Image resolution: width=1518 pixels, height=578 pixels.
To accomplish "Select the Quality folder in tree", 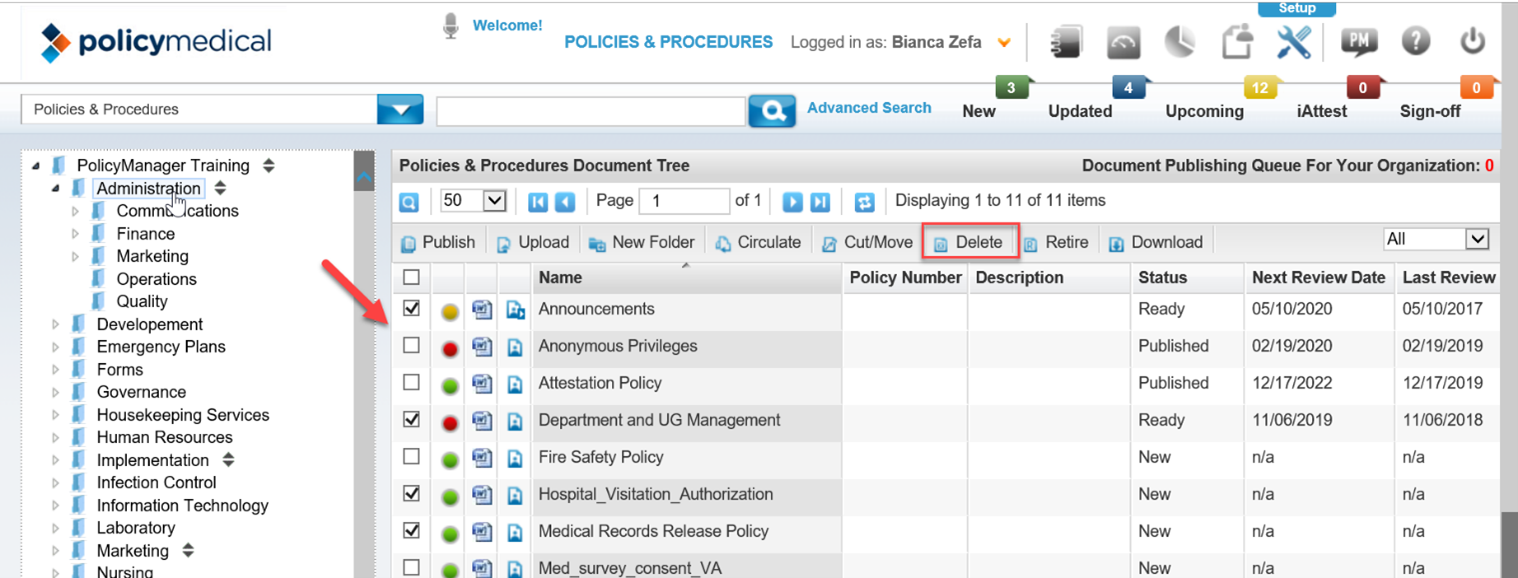I will coord(142,301).
